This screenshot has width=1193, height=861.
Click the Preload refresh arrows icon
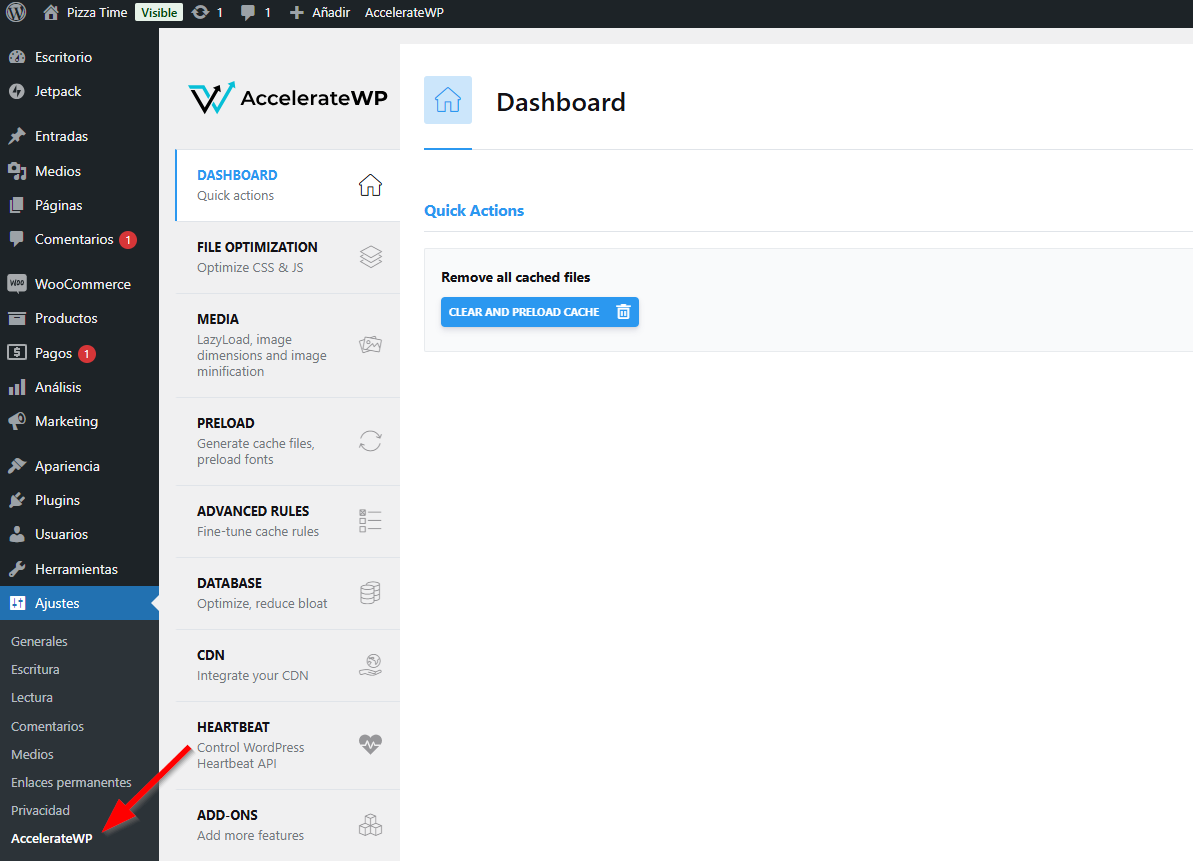click(x=371, y=441)
